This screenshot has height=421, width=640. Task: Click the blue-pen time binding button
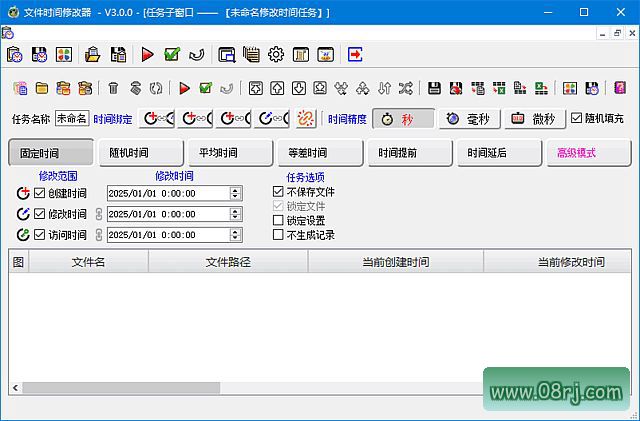[272, 119]
